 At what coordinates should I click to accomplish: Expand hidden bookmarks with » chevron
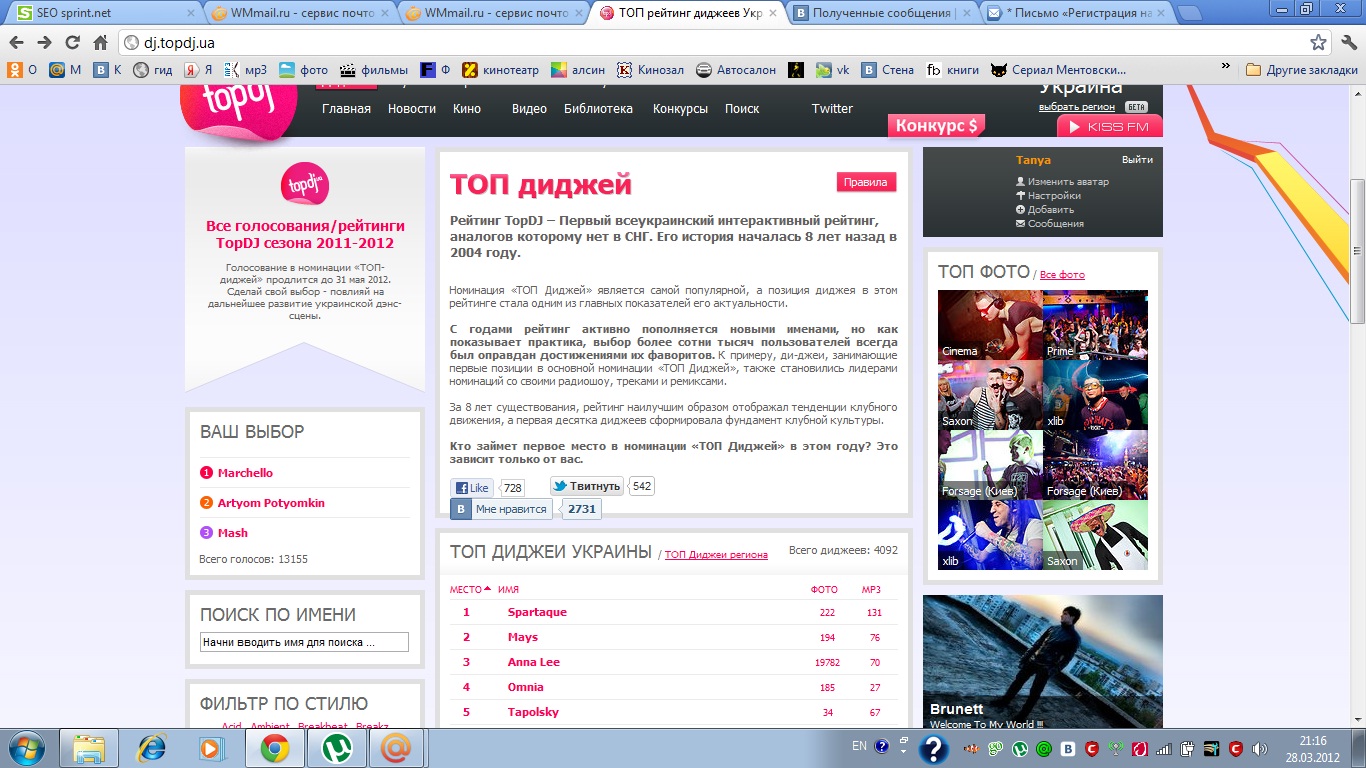[1226, 69]
